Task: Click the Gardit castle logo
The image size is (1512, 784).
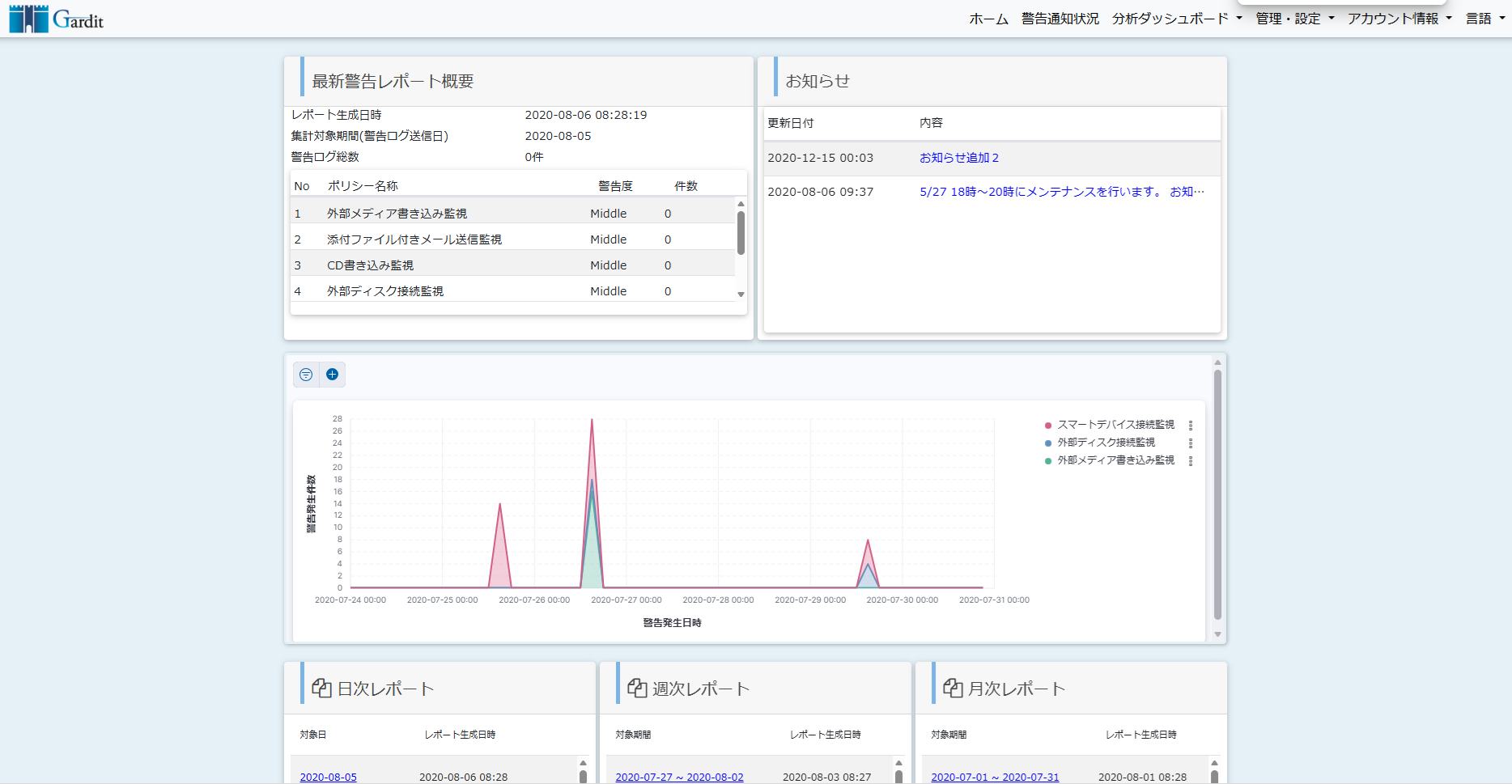Action: [28, 18]
